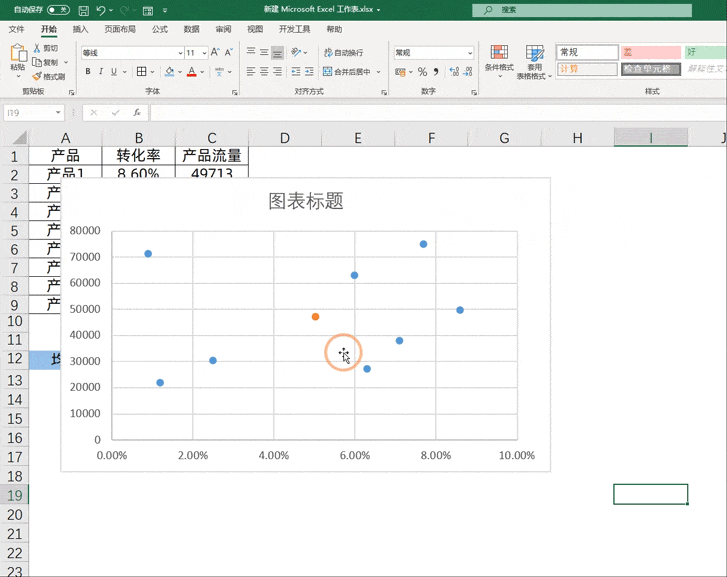Click the Wrap Text (自动换行) button
The image size is (727, 577).
coord(343,52)
